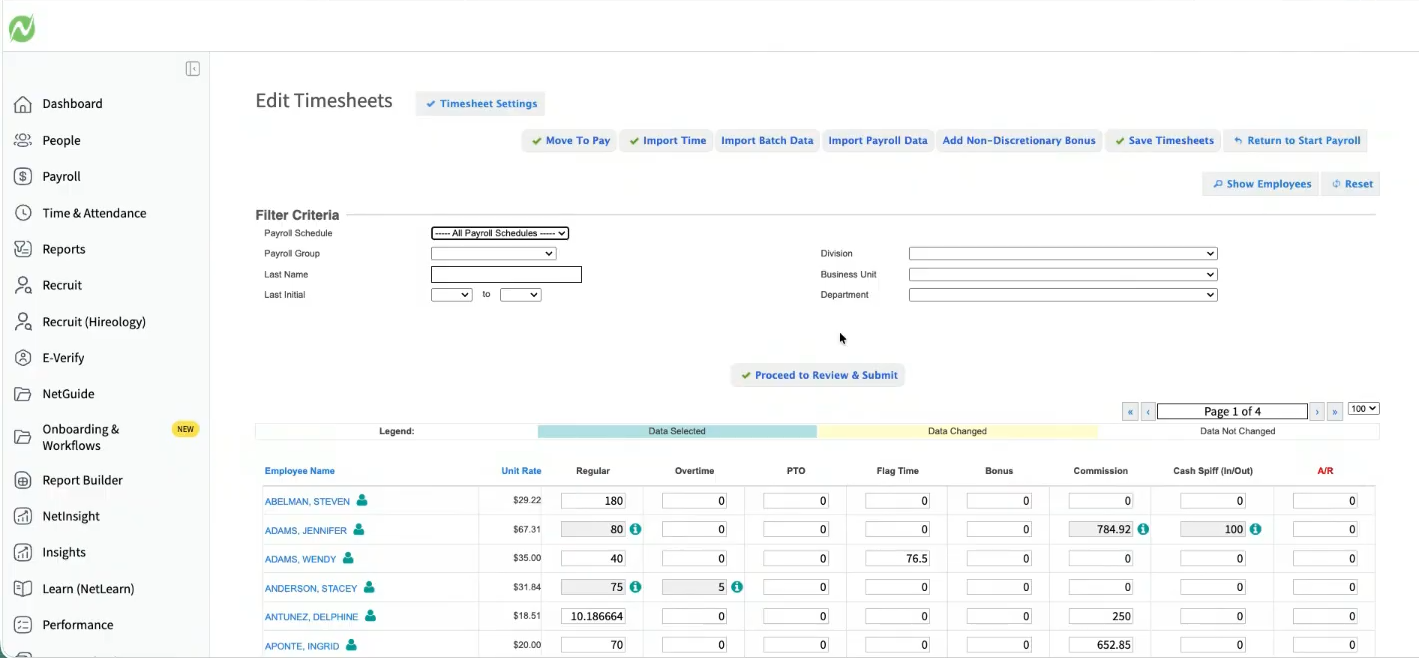Open Recruit (Hireology)

click(x=94, y=321)
